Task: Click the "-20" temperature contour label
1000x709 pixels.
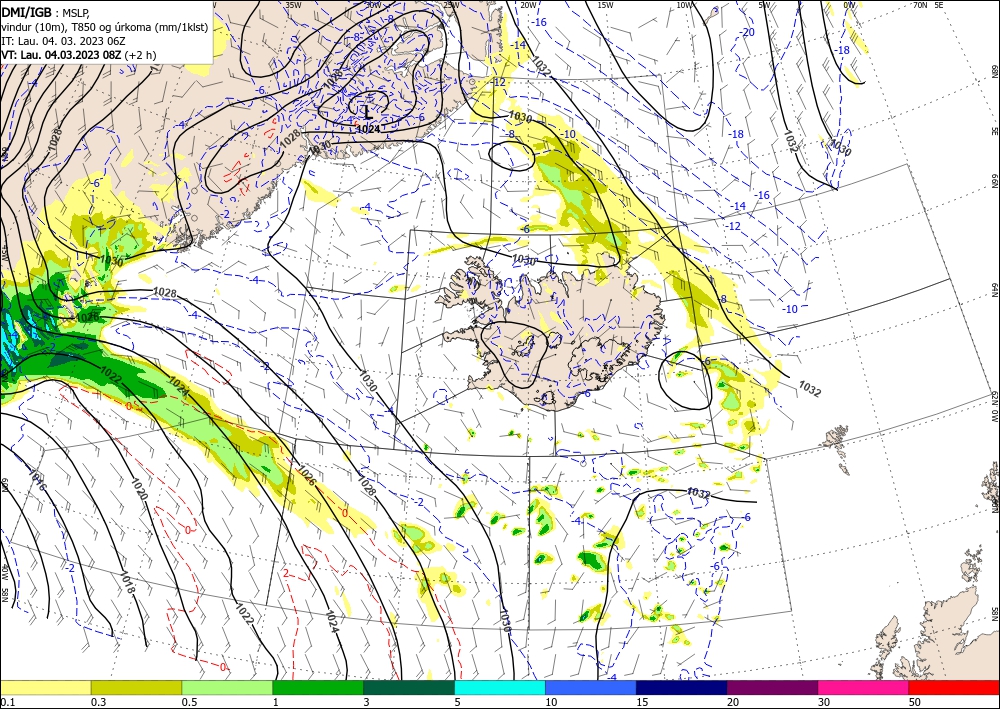Action: point(747,32)
